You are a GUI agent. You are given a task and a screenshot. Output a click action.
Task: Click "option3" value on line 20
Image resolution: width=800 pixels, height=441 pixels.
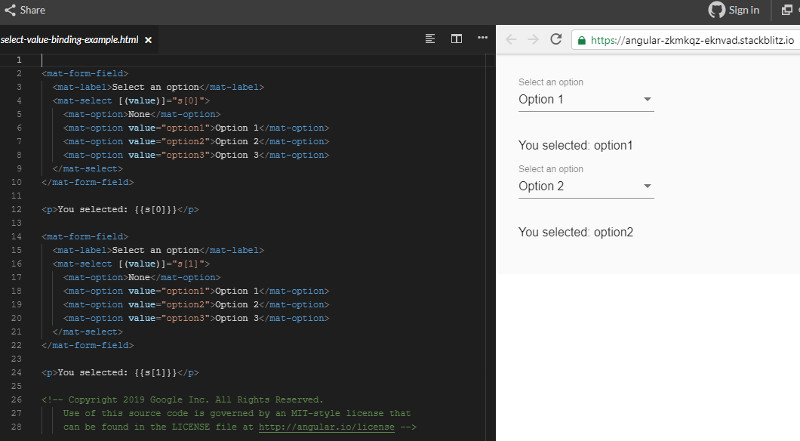pos(185,318)
